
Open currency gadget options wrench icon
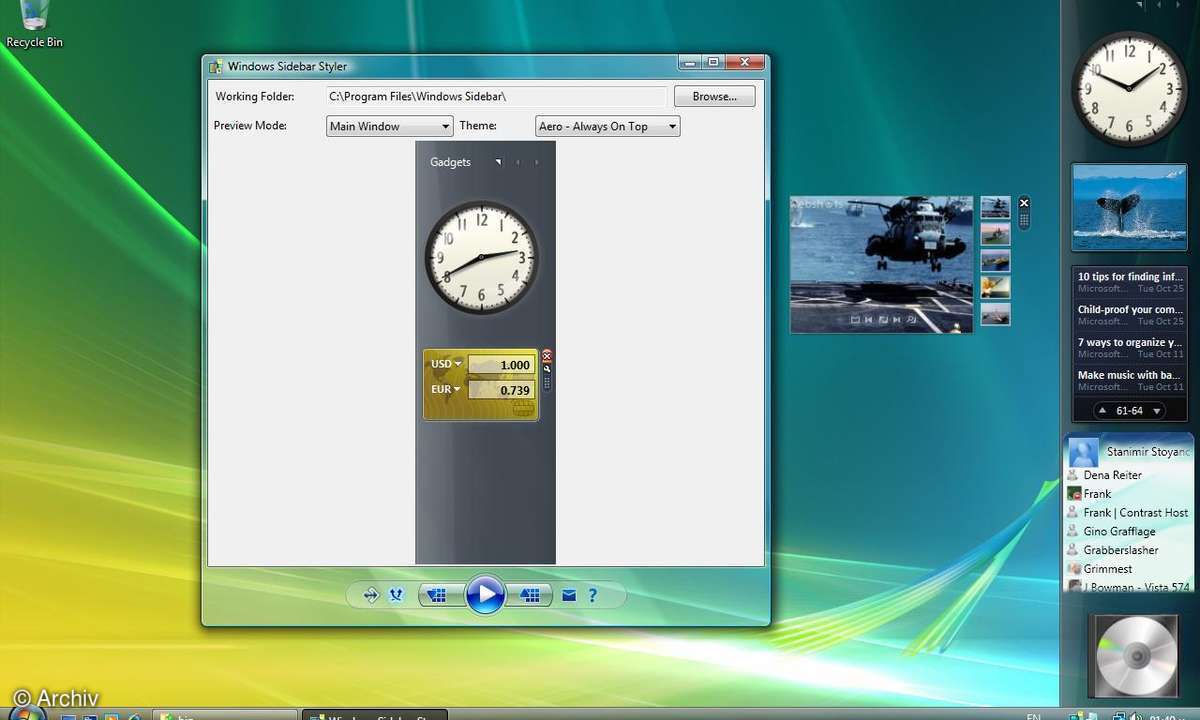547,368
